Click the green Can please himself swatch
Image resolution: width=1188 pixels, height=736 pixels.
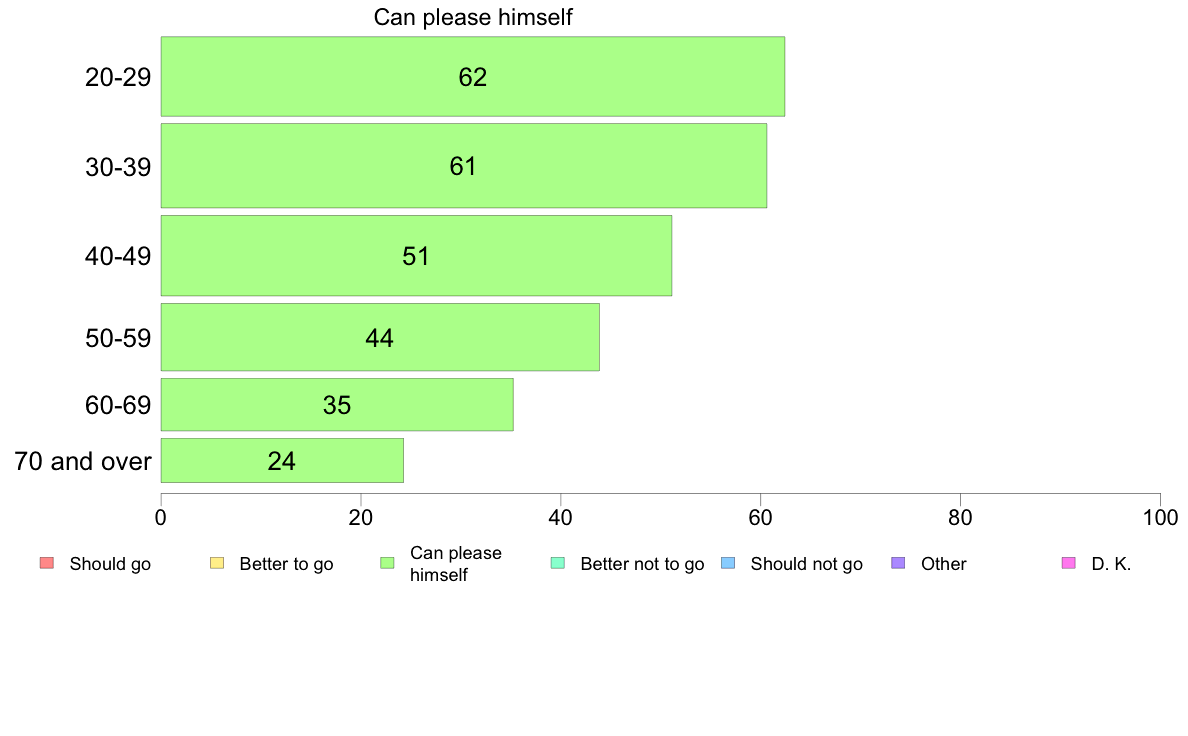pos(388,563)
